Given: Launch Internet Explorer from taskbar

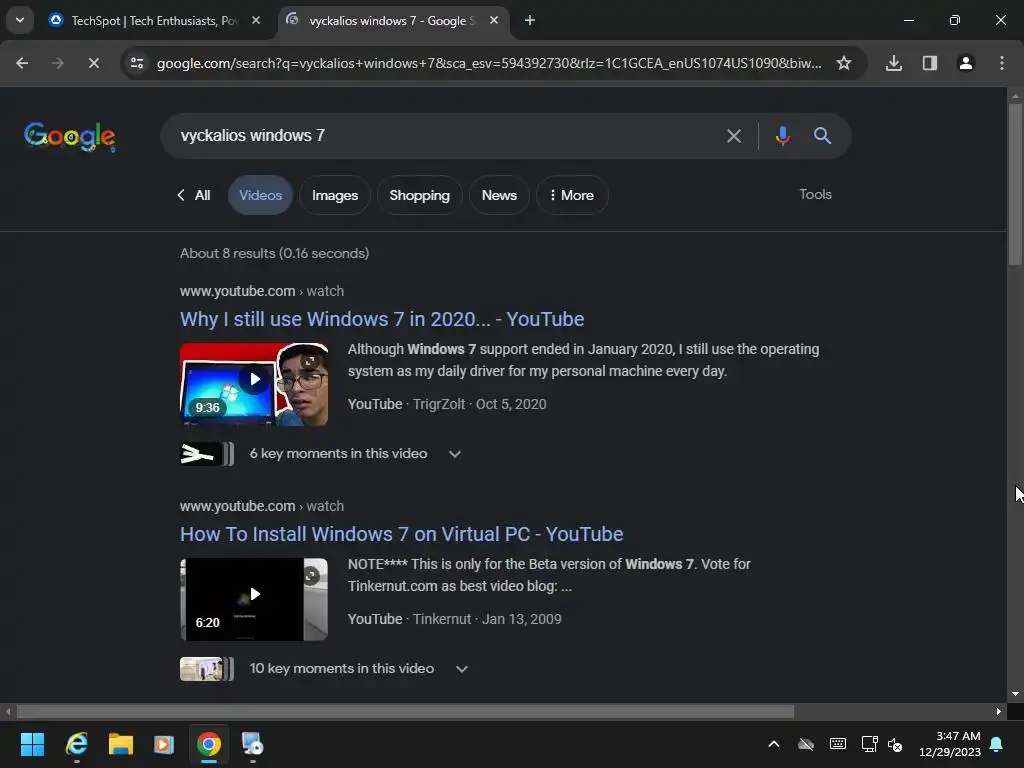Looking at the screenshot, I should [x=76, y=744].
